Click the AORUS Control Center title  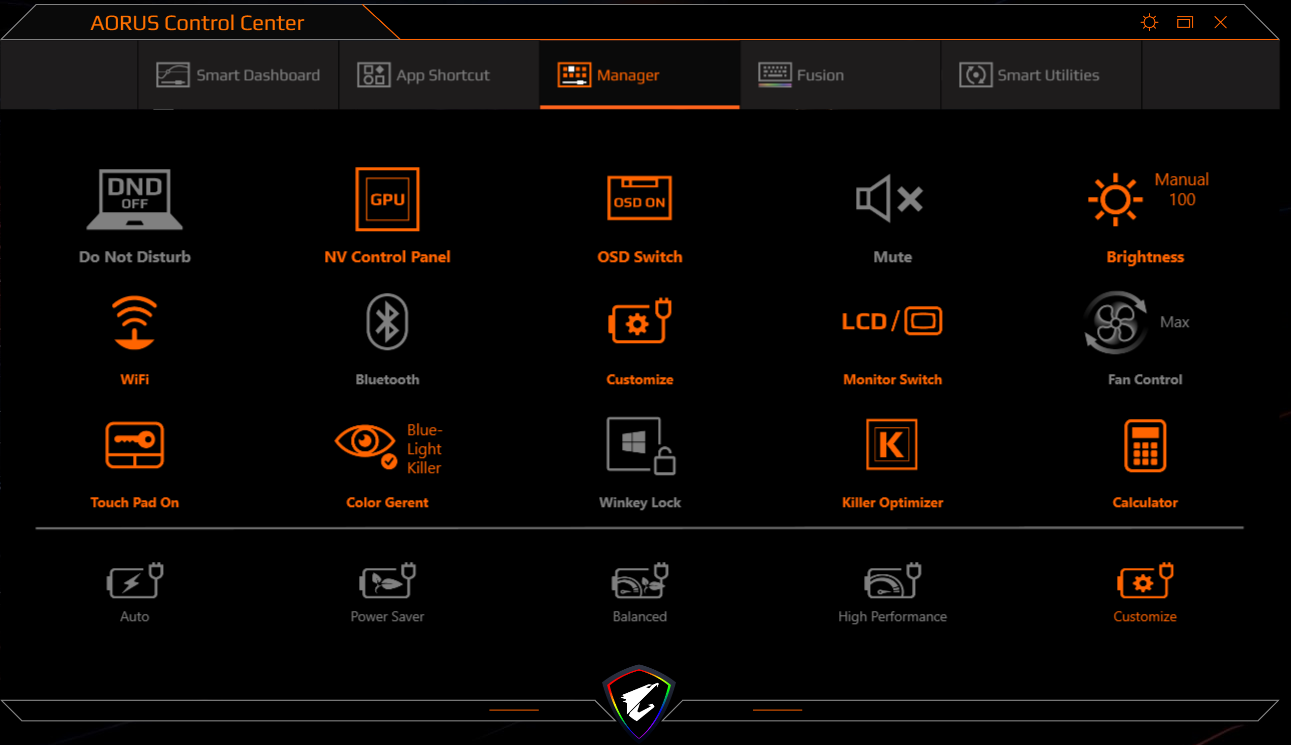pyautogui.click(x=197, y=23)
